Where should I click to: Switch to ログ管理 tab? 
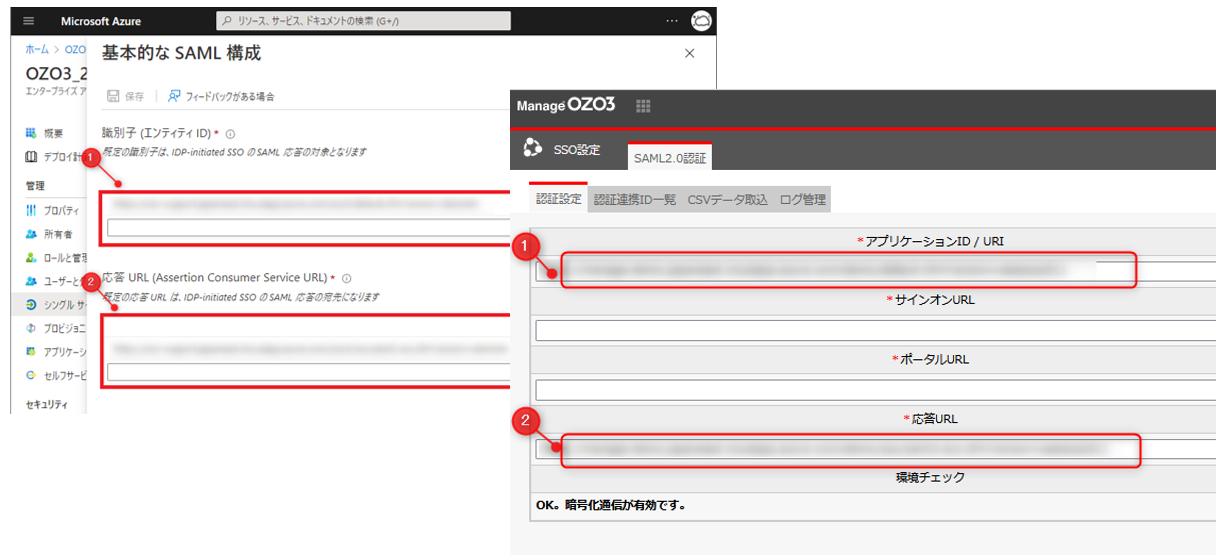click(x=803, y=199)
